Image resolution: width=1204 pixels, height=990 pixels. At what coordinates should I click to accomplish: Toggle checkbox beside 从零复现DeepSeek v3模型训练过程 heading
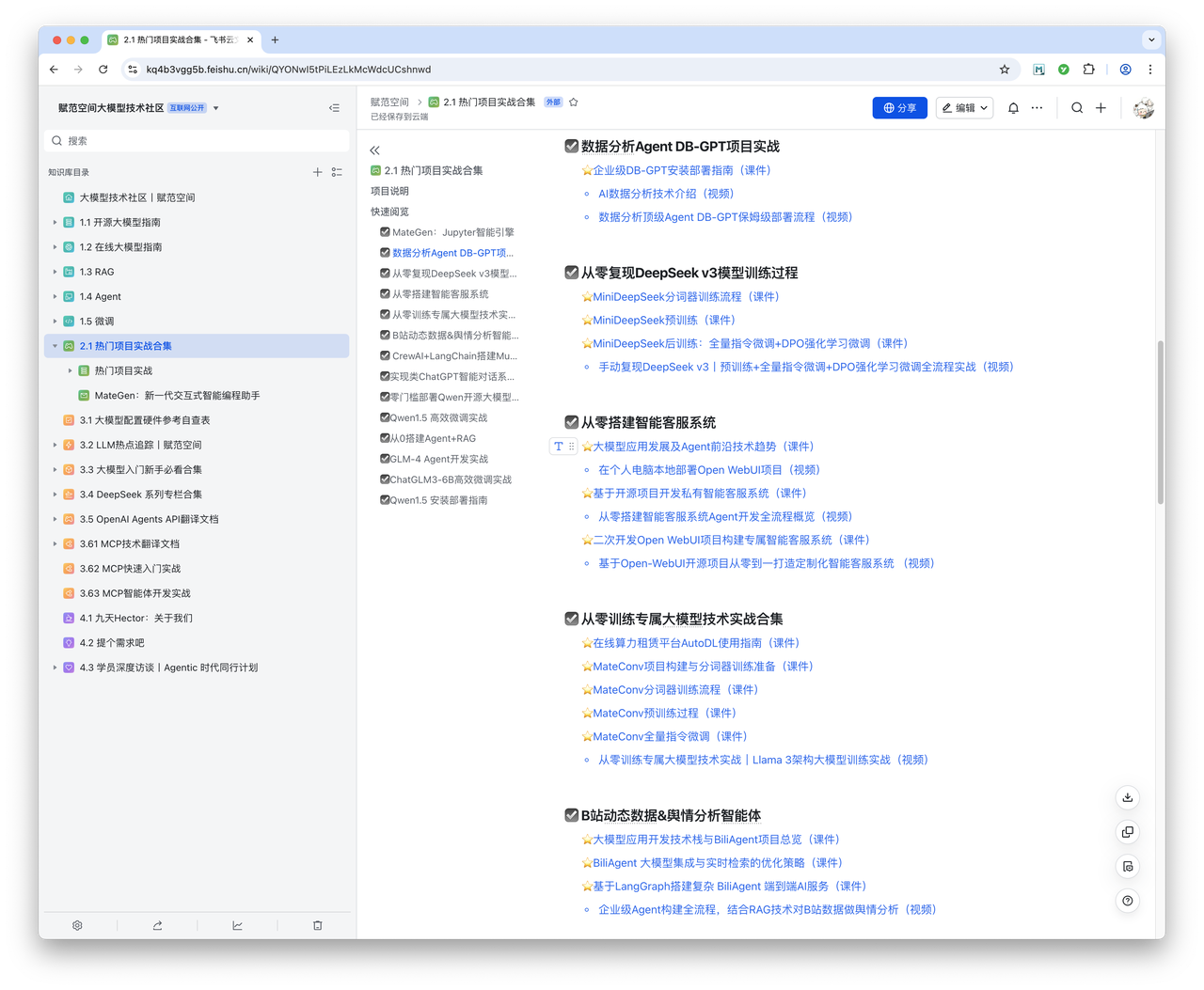point(571,273)
